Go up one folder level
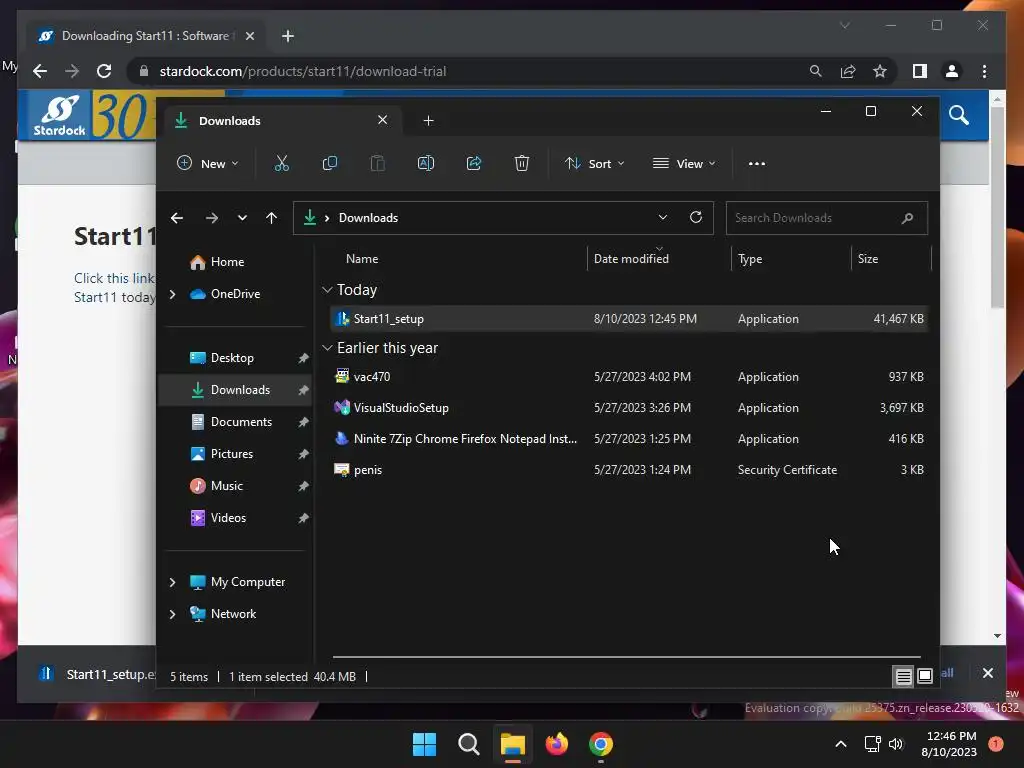 tap(272, 218)
